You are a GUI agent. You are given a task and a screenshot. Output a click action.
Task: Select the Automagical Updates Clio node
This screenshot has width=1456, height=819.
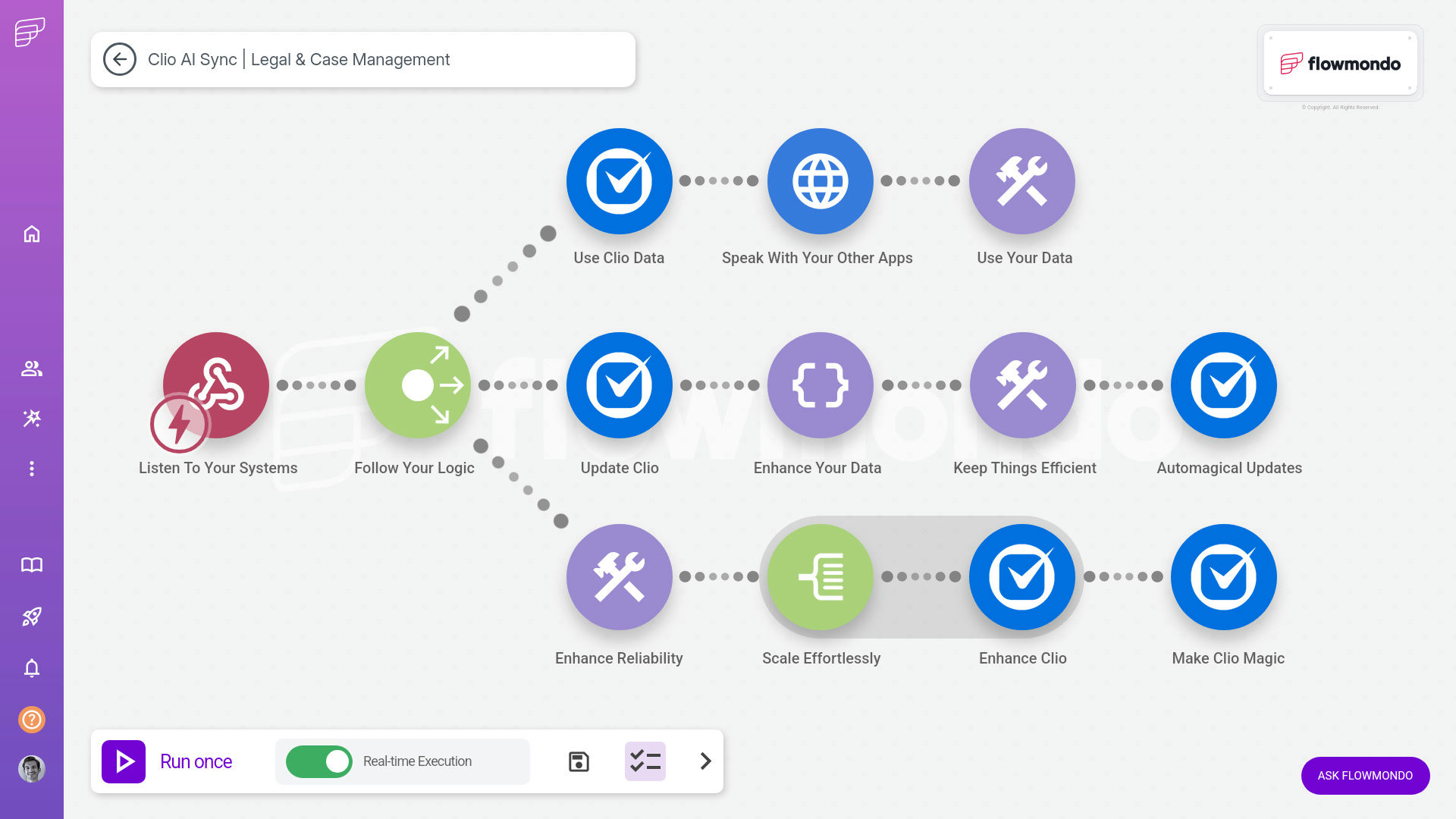click(x=1223, y=384)
